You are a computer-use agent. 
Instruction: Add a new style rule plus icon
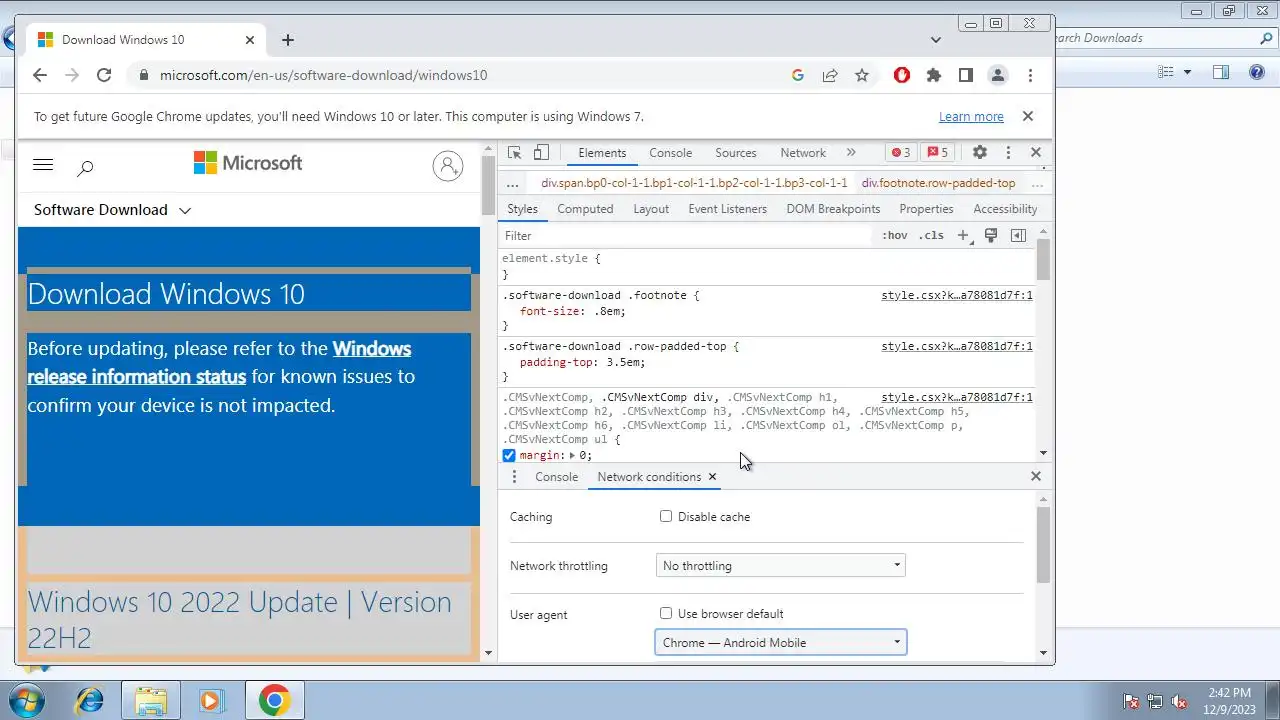[963, 236]
